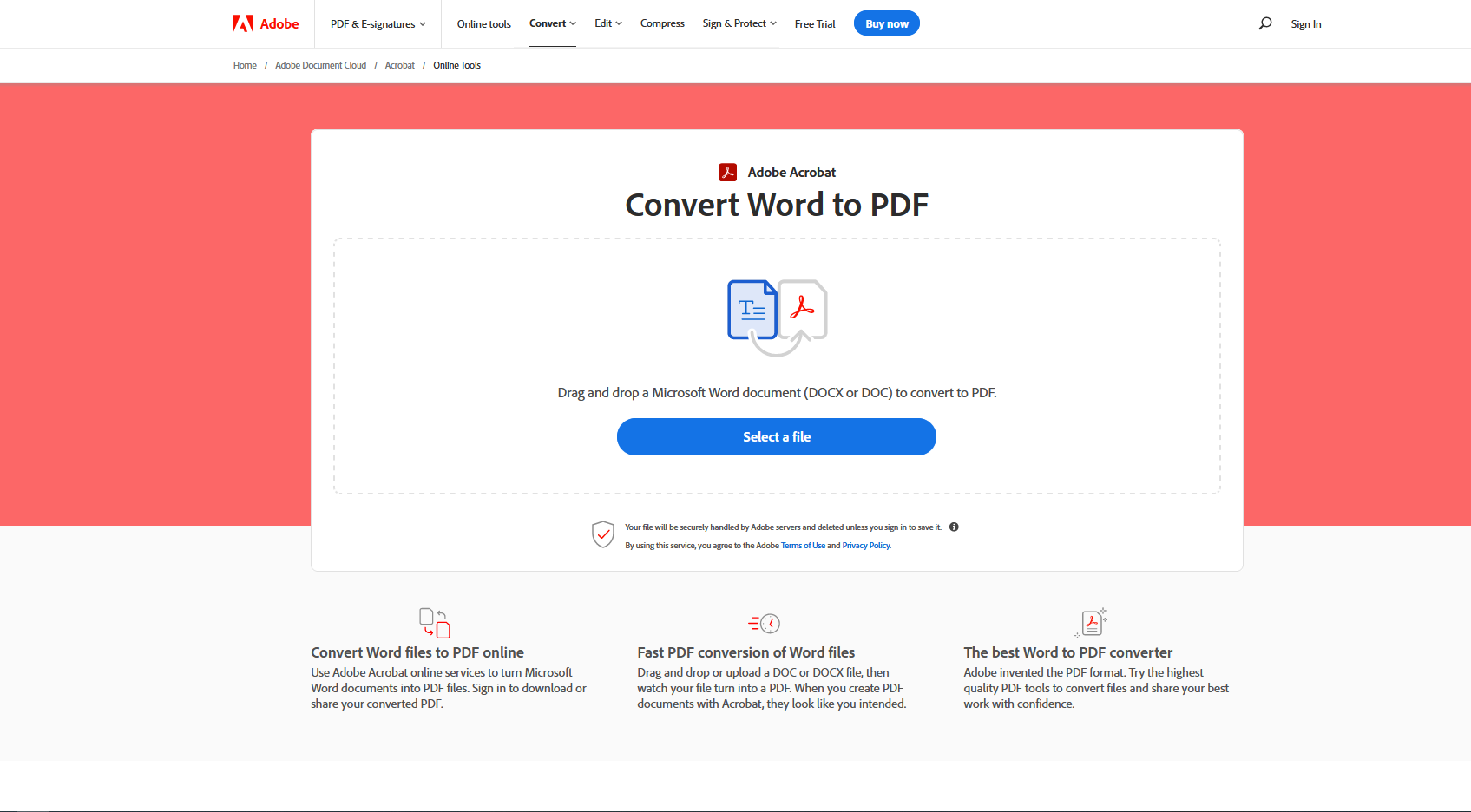Viewport: 1471px width, 812px height.
Task: Open Adobe Document Cloud breadcrumb link
Action: (x=321, y=65)
